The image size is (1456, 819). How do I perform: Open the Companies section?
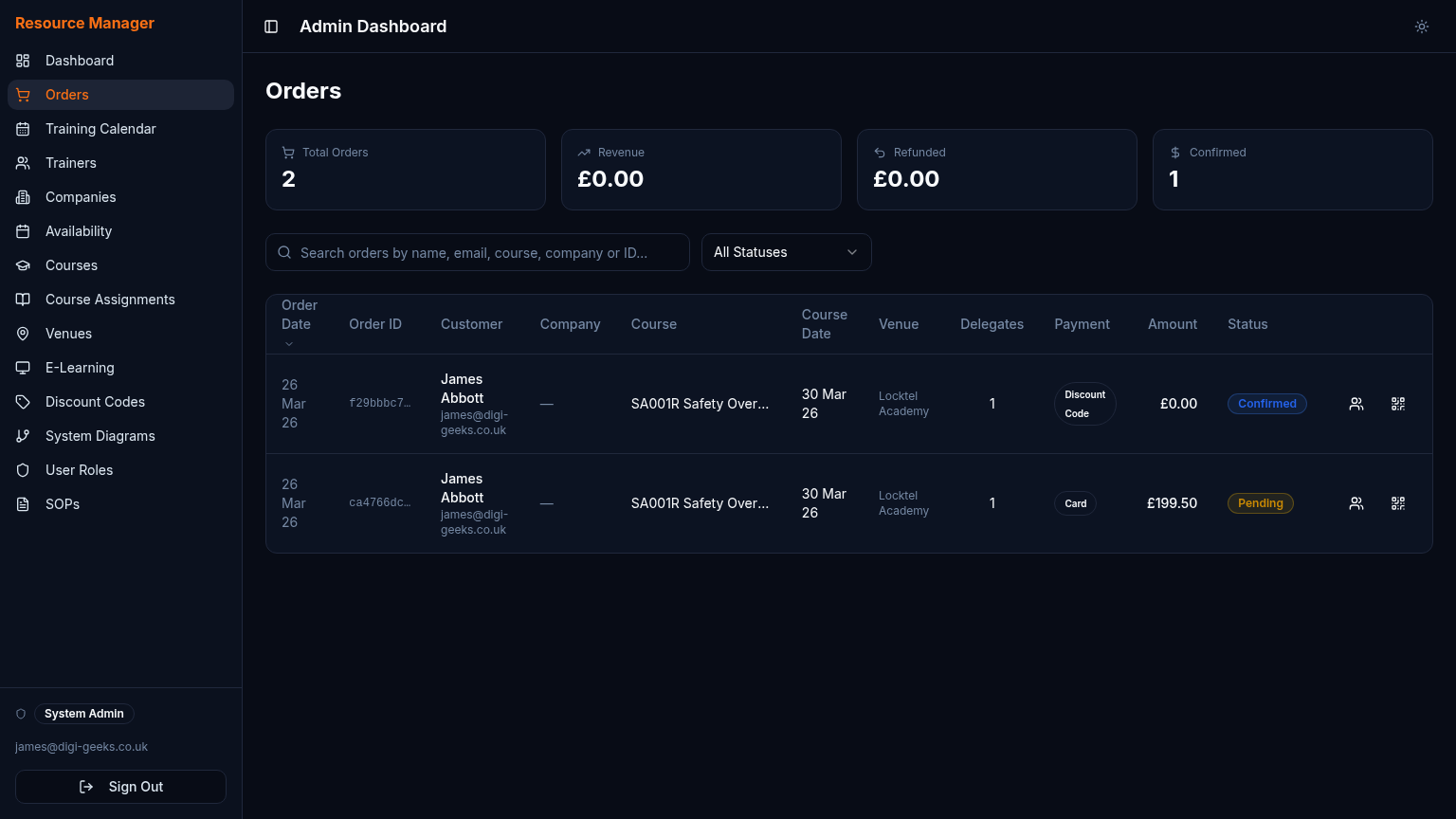click(121, 197)
